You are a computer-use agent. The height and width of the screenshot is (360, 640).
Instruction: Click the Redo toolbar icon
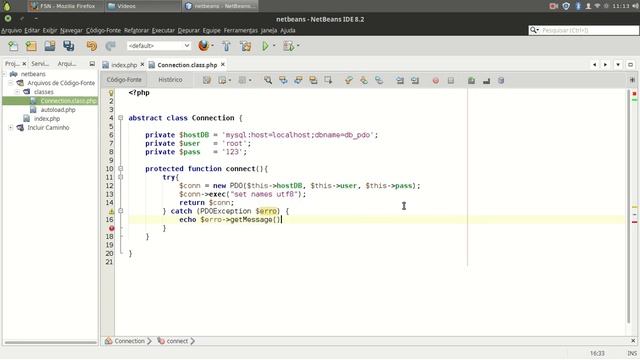pyautogui.click(x=110, y=46)
